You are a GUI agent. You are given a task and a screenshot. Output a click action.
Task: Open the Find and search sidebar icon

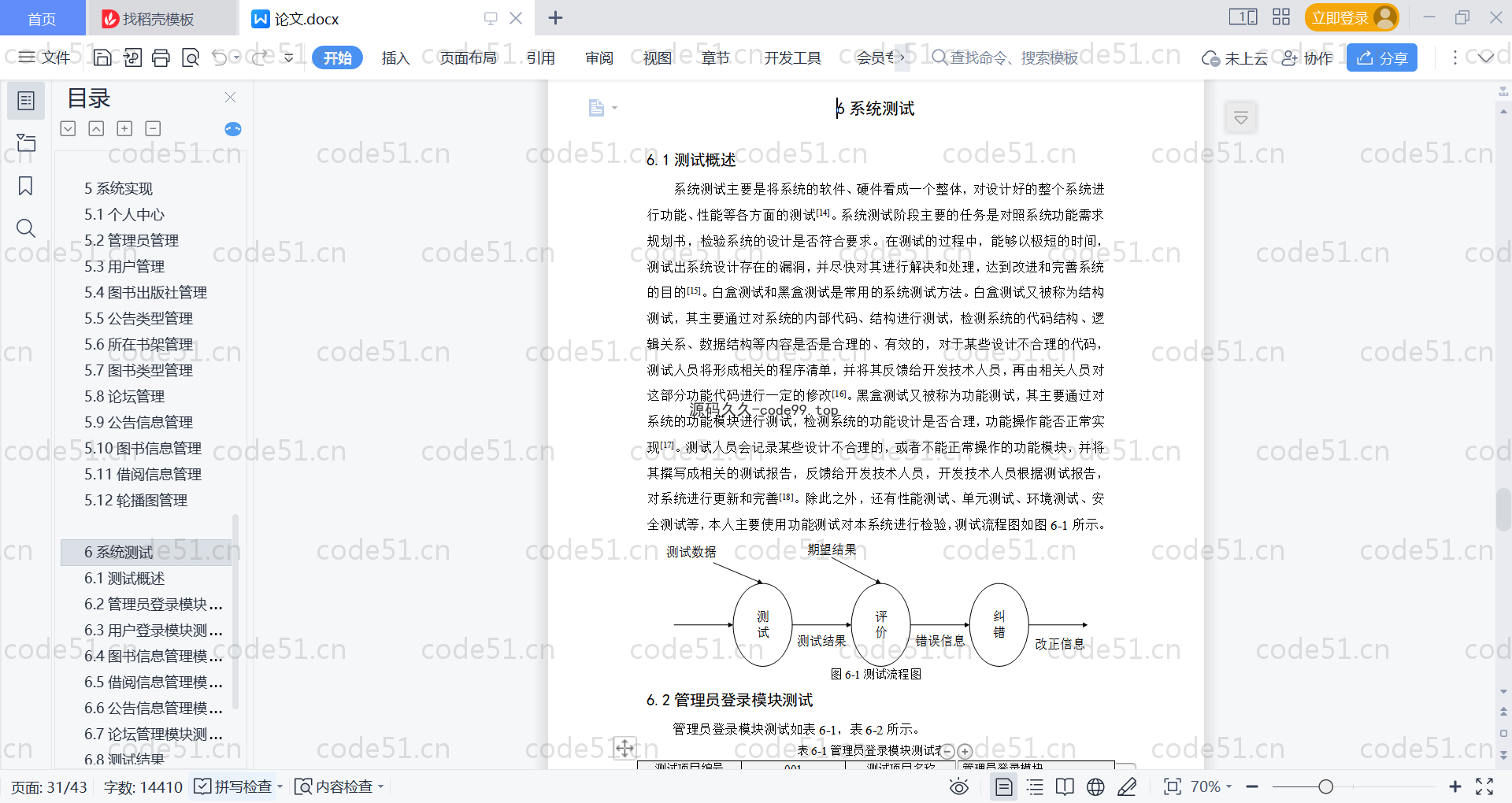coord(26,228)
